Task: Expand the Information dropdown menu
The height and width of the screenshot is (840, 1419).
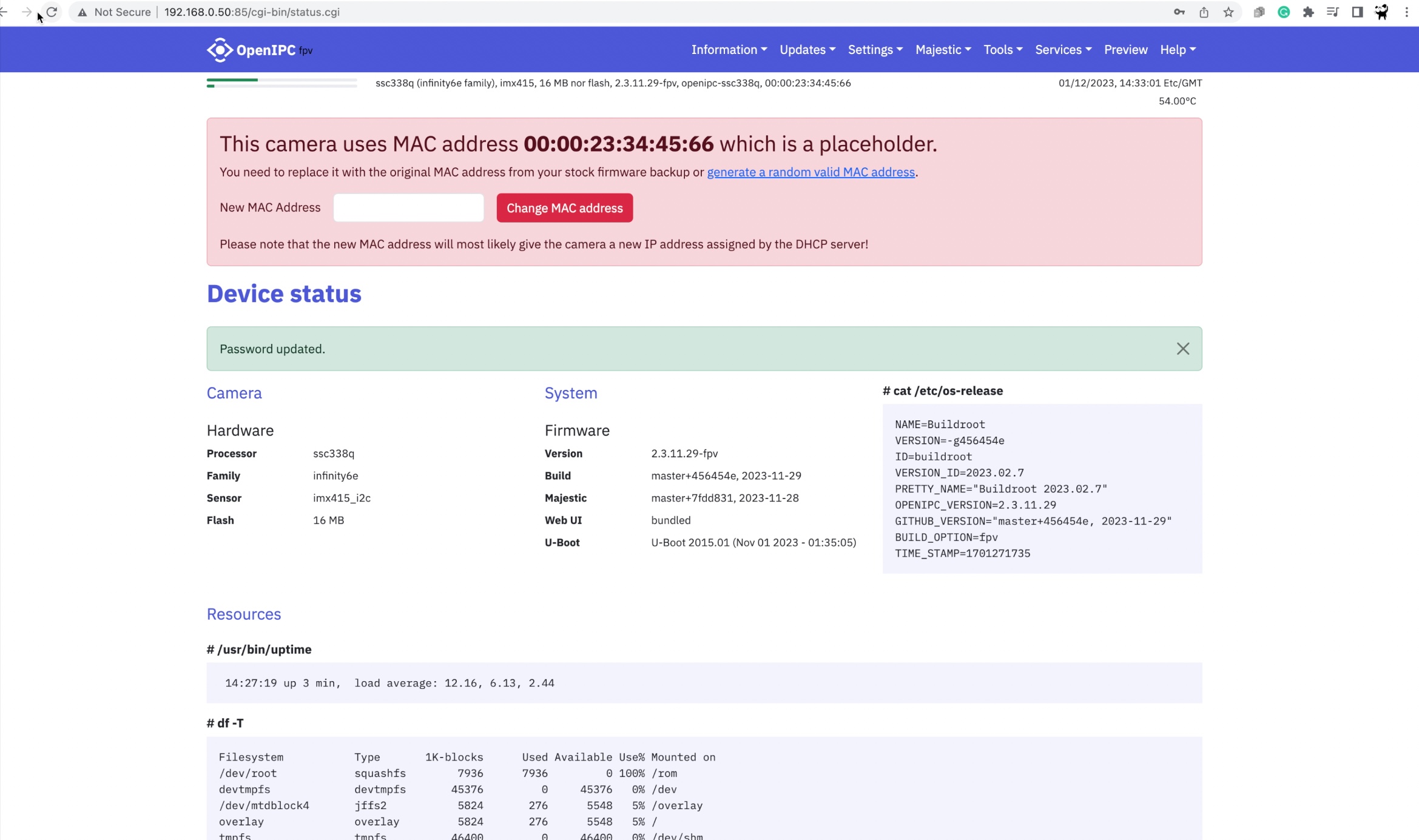Action: (x=729, y=50)
